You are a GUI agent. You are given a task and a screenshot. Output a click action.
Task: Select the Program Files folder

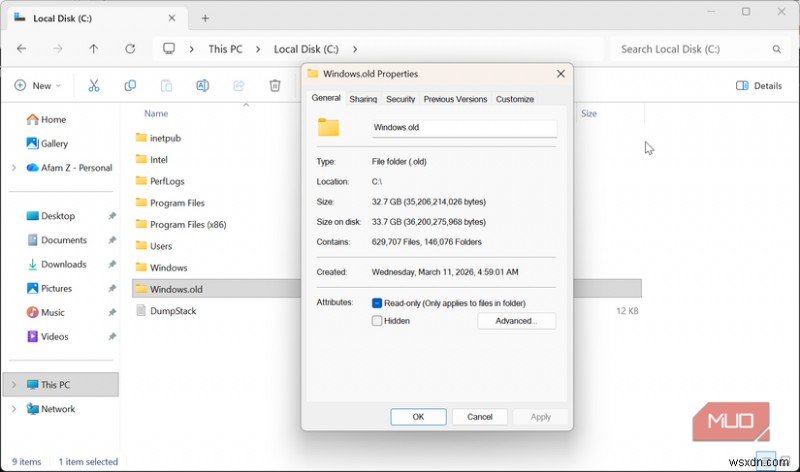[170, 203]
